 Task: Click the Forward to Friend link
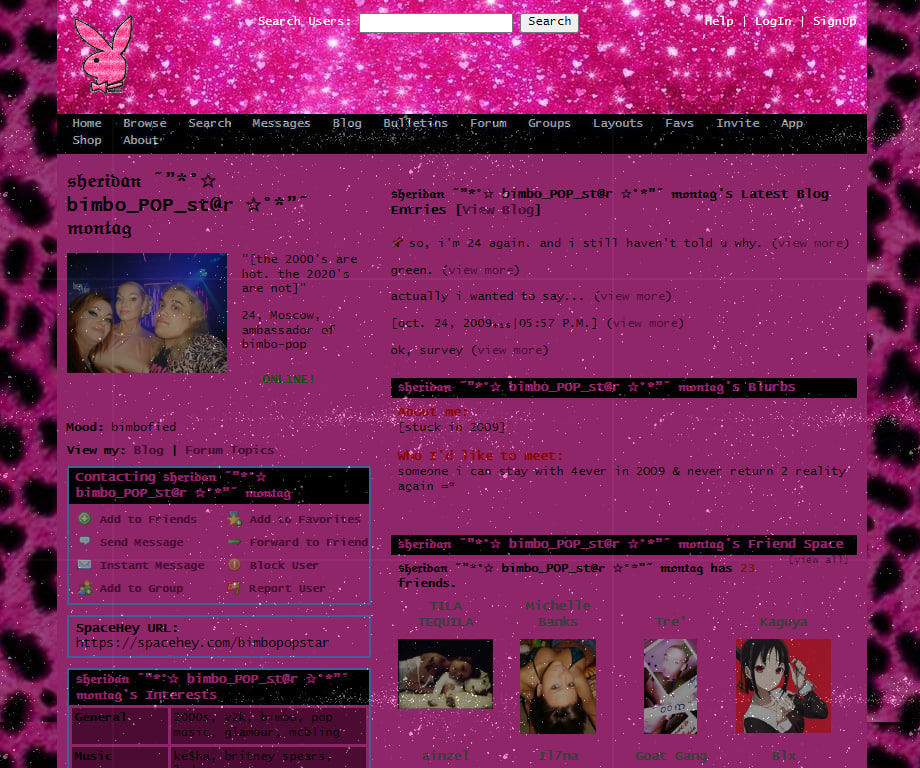click(x=309, y=542)
